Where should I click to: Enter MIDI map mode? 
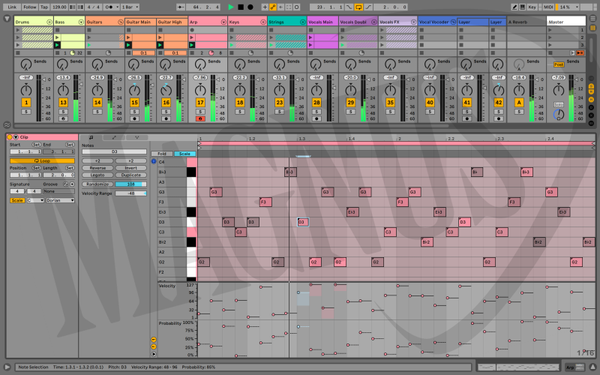click(548, 7)
